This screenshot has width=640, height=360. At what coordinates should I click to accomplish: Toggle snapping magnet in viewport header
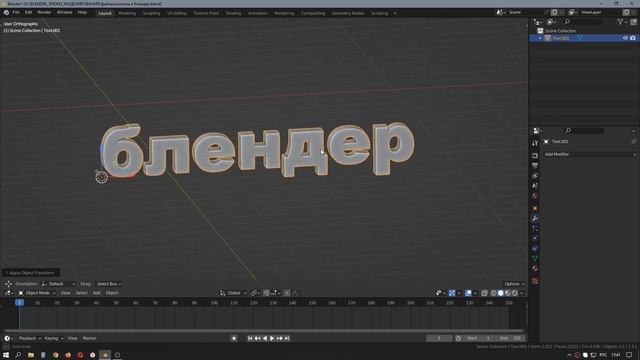(x=266, y=293)
